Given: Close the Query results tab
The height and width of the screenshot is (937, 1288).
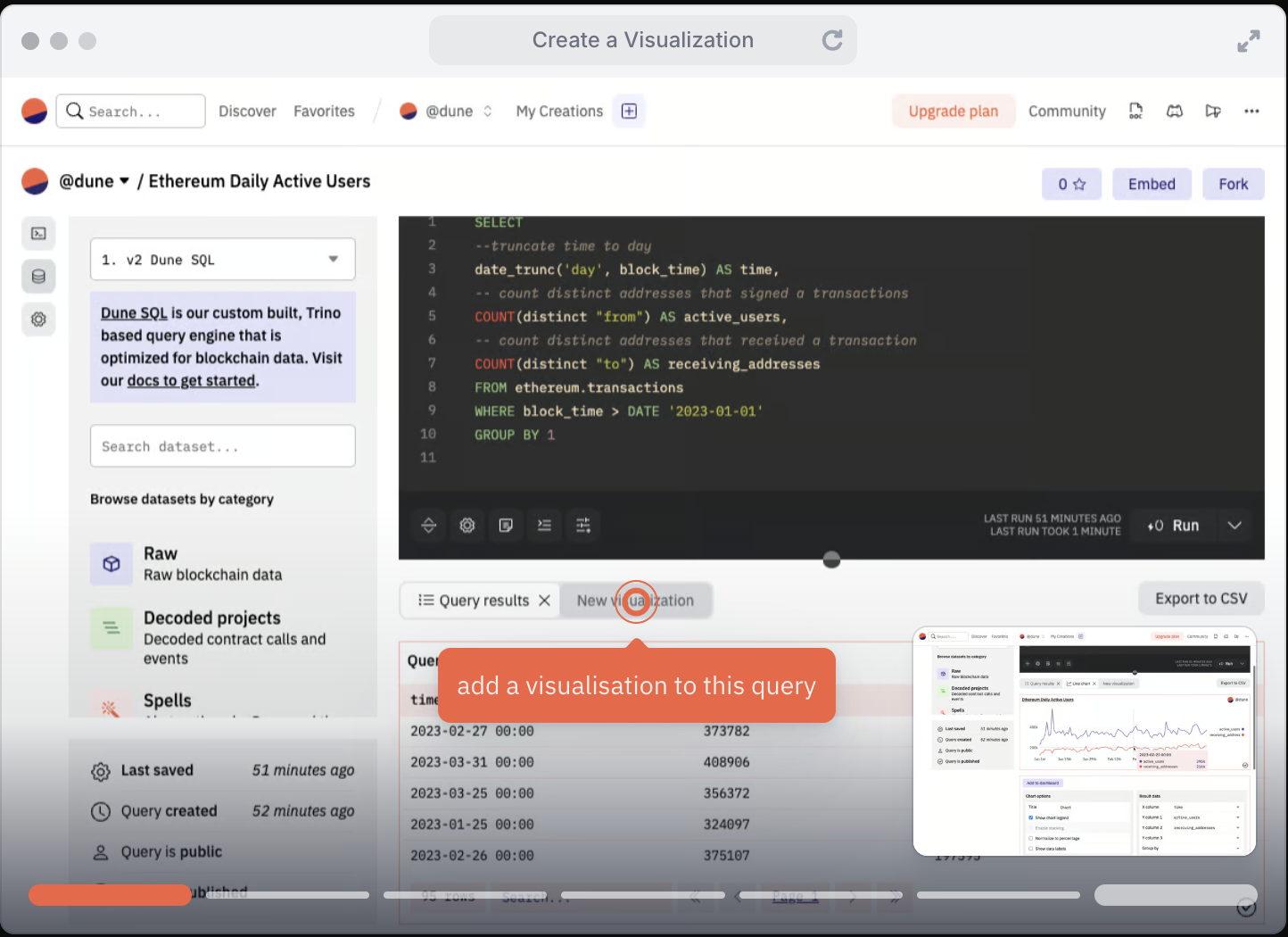Looking at the screenshot, I should tap(544, 601).
